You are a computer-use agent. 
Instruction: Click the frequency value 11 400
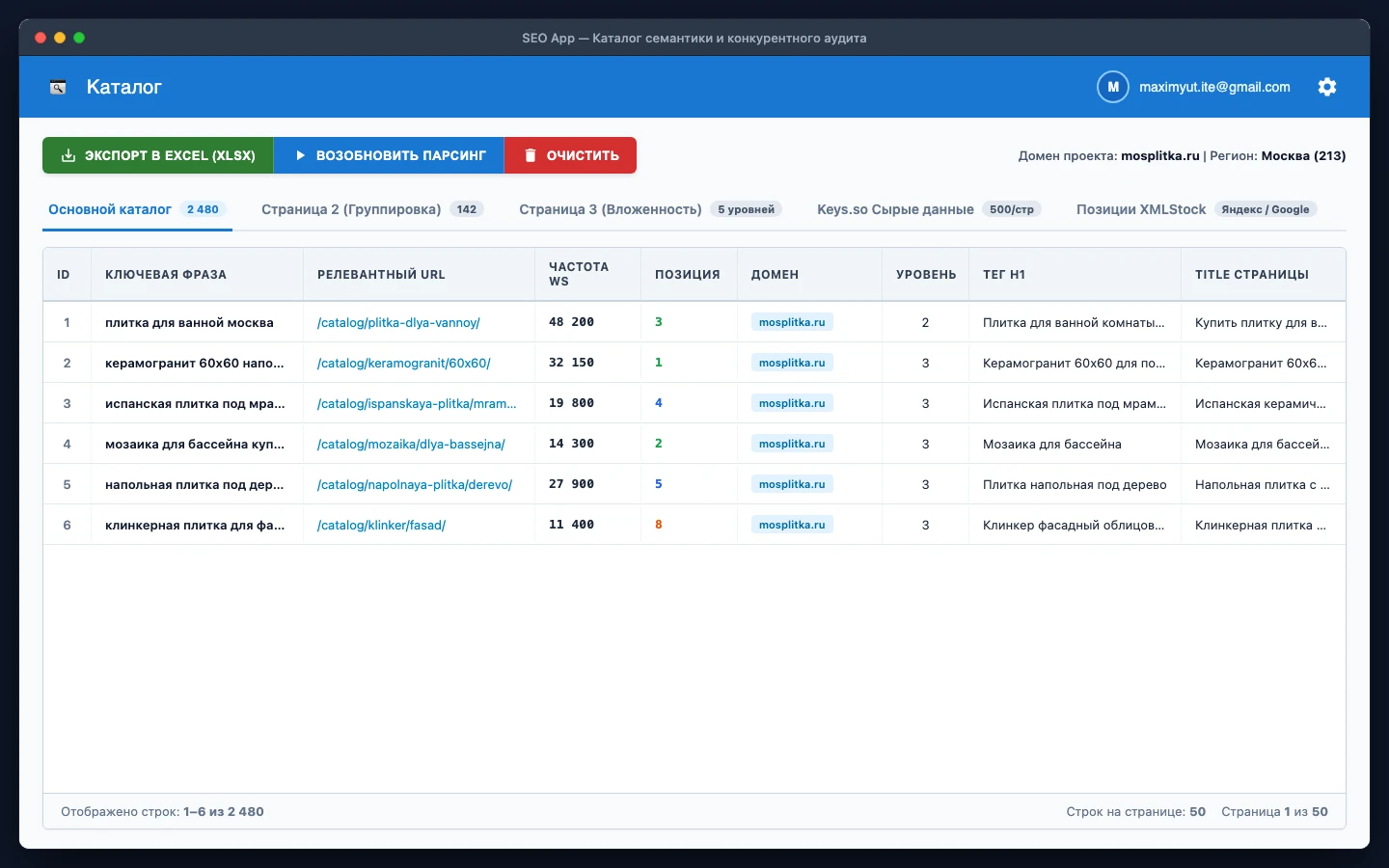[571, 525]
